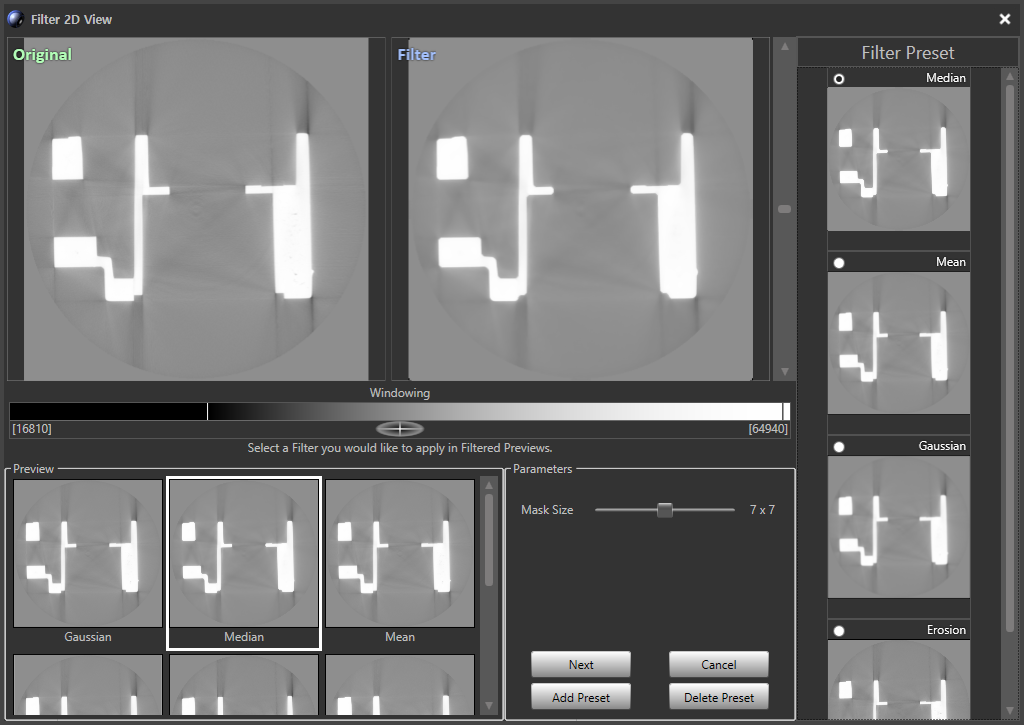
Task: Click the Add Preset button
Action: pos(581,697)
